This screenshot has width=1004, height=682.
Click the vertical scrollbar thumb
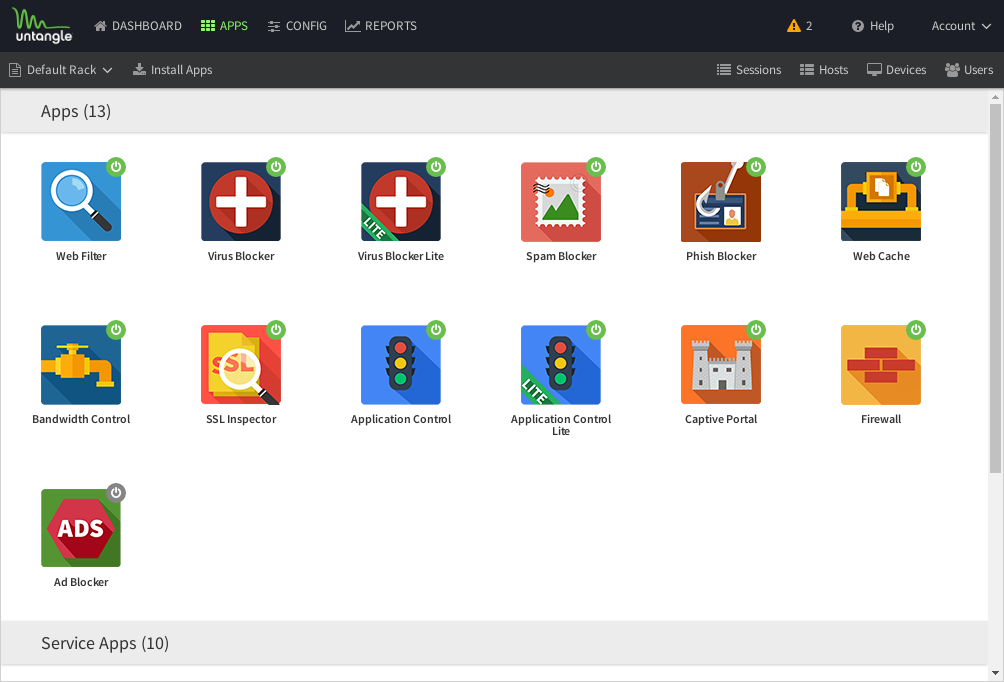[x=995, y=288]
